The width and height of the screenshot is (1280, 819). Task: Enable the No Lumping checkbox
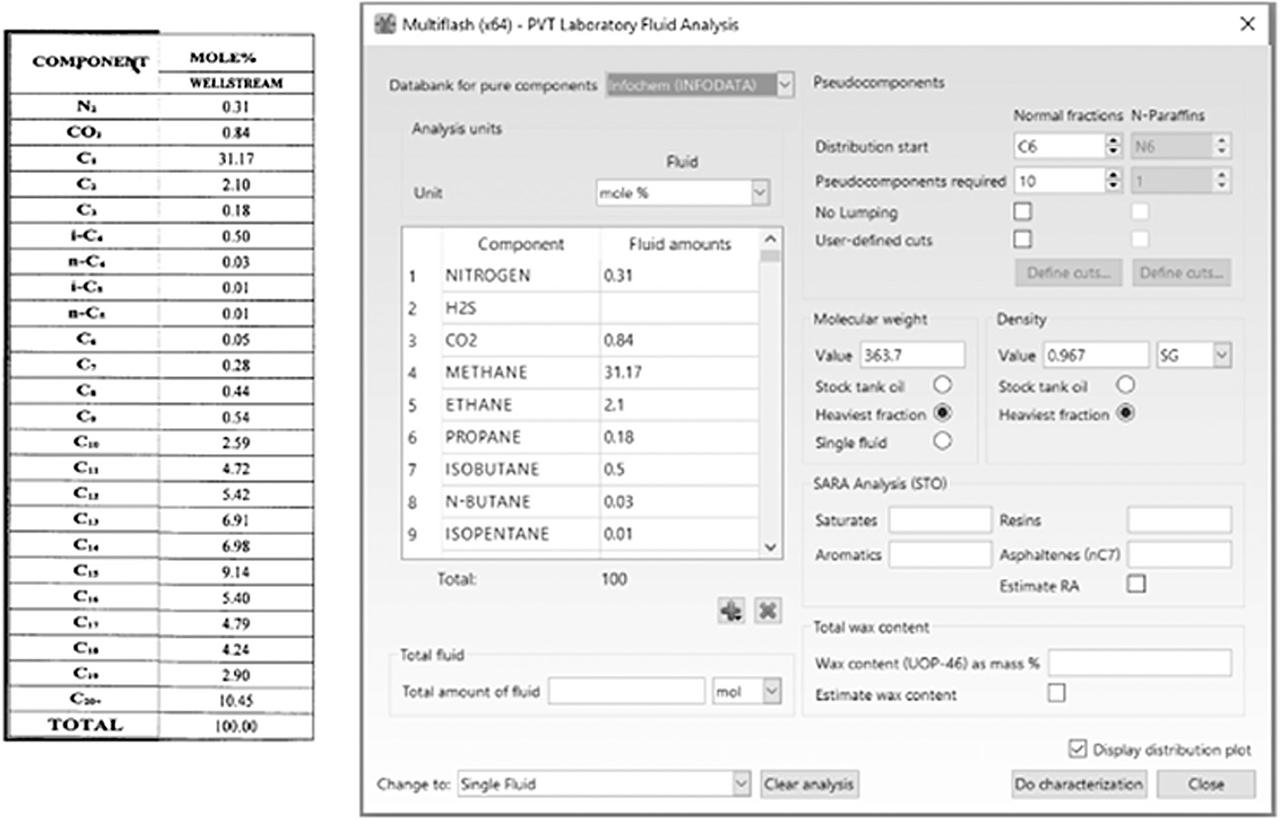[x=1023, y=212]
